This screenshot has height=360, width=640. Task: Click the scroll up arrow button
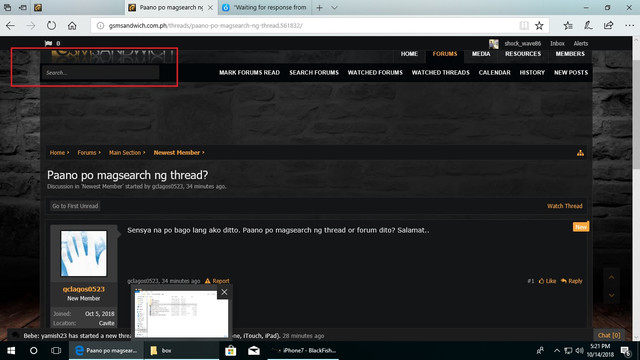pyautogui.click(x=611, y=278)
